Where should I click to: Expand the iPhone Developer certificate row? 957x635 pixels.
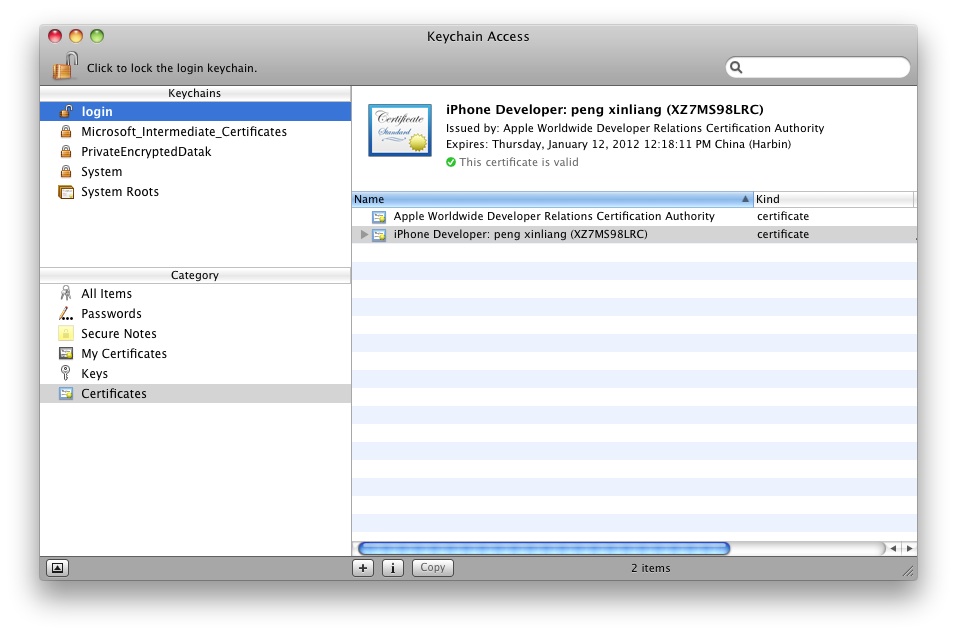[x=364, y=234]
